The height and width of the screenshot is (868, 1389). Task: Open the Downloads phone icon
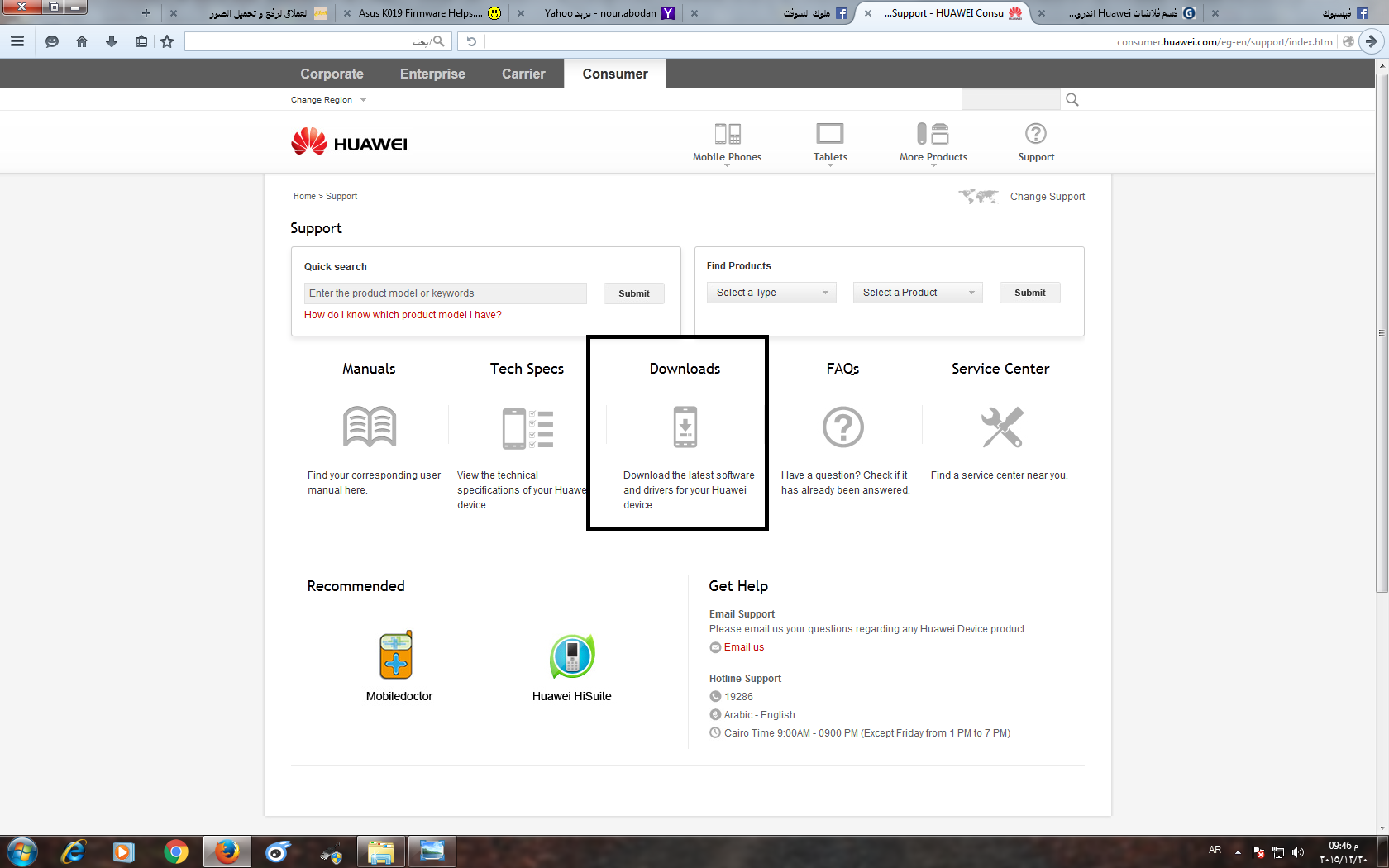tap(685, 427)
